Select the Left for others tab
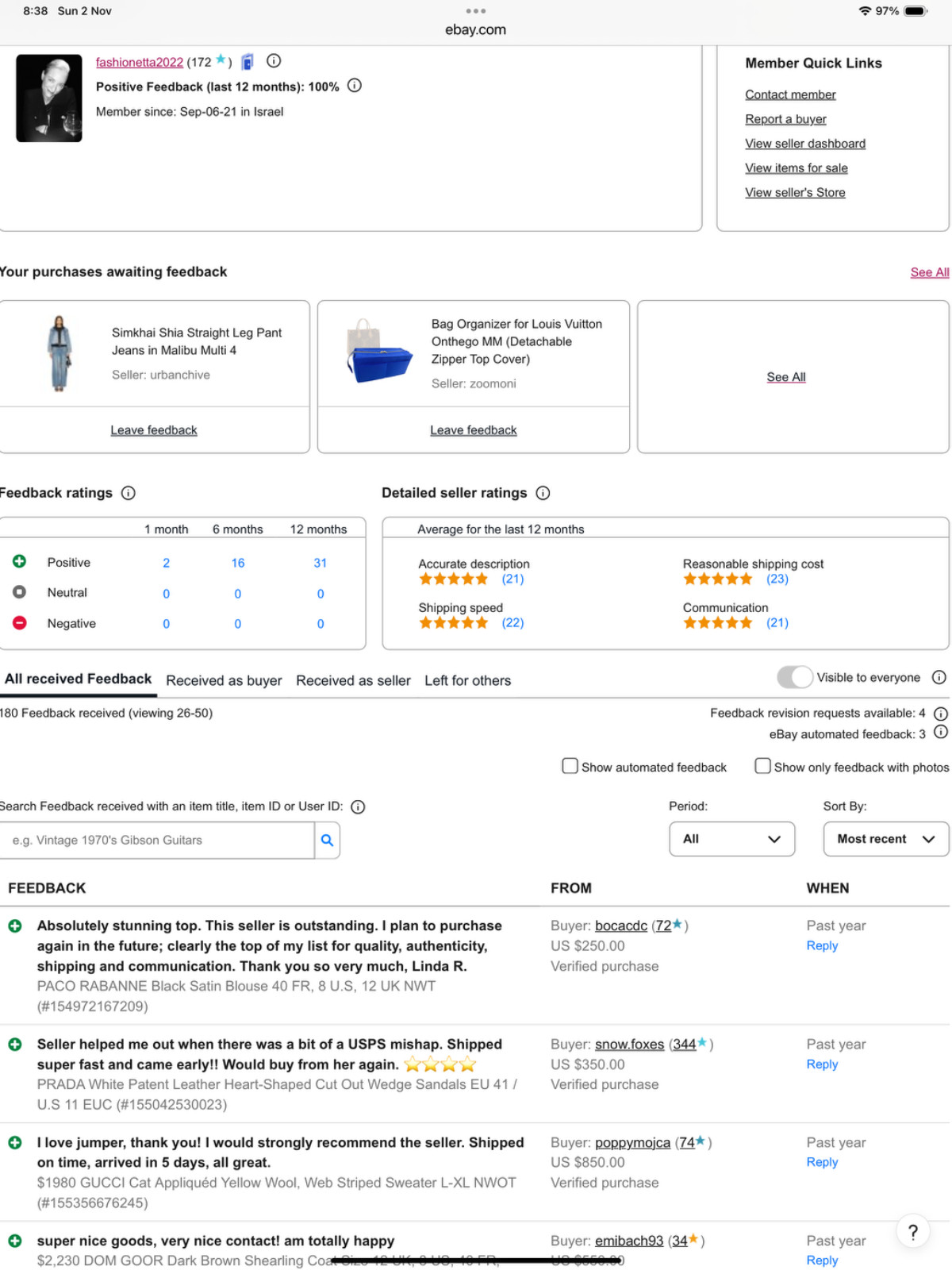The height and width of the screenshot is (1270, 952). (467, 680)
